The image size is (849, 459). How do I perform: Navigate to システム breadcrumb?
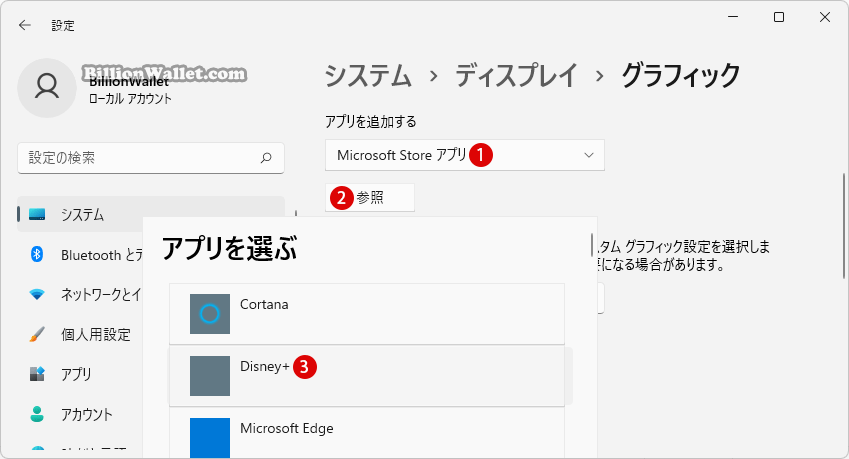[368, 75]
